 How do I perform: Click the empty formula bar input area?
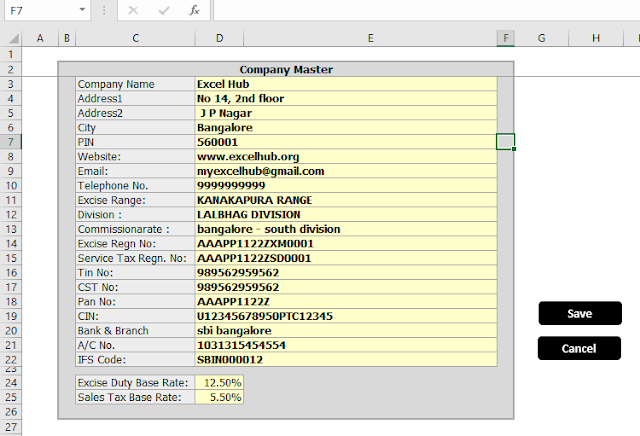click(426, 10)
